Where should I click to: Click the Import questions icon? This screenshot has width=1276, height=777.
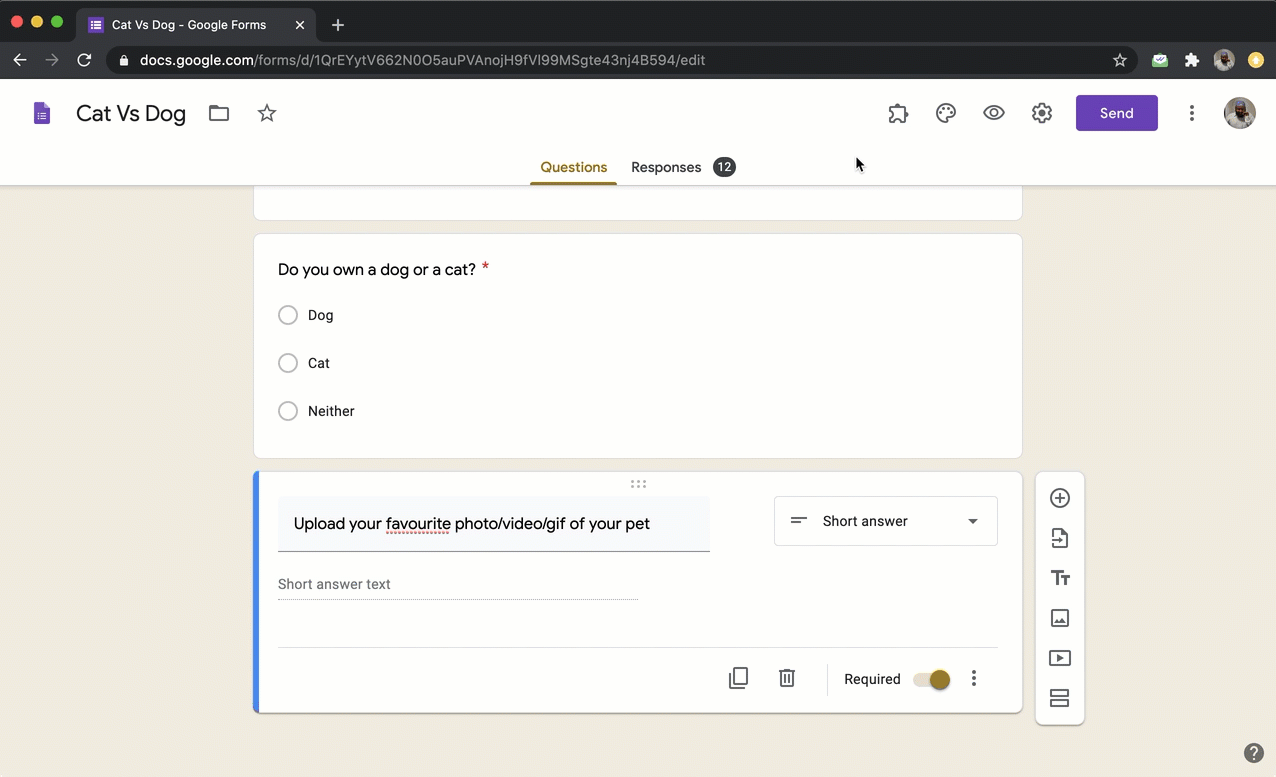(x=1060, y=538)
